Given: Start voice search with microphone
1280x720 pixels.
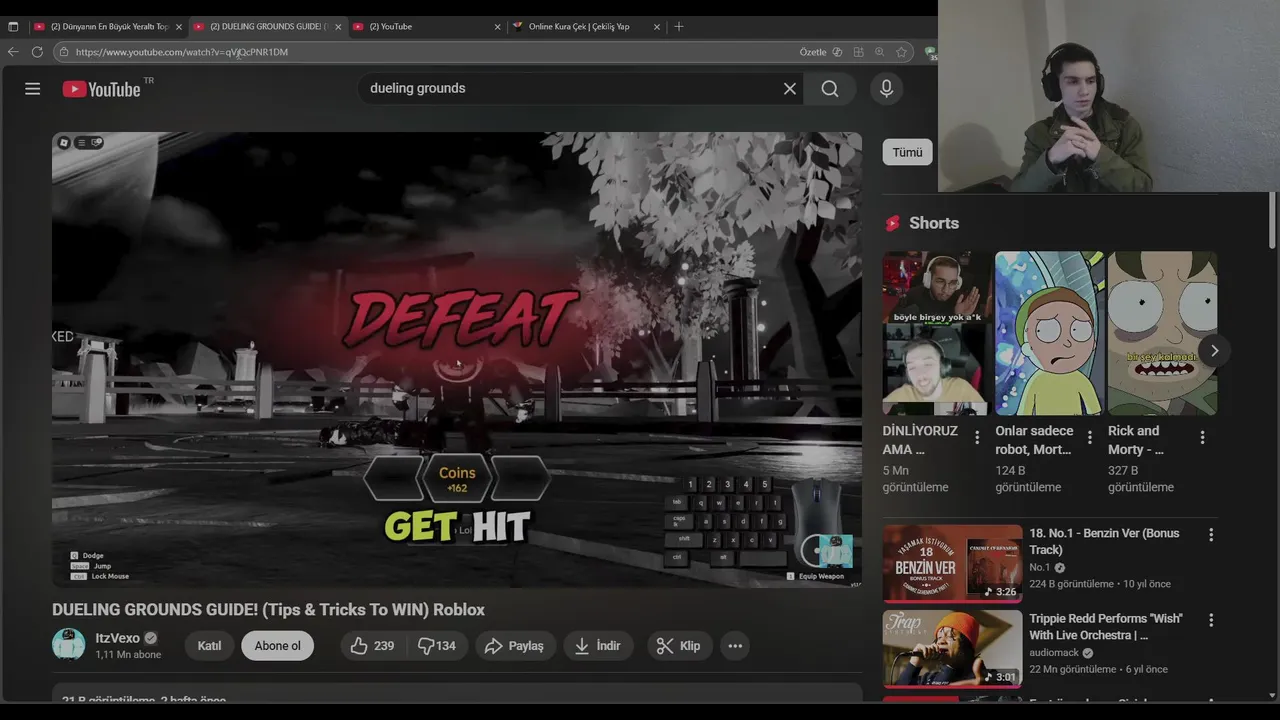Looking at the screenshot, I should click(886, 89).
